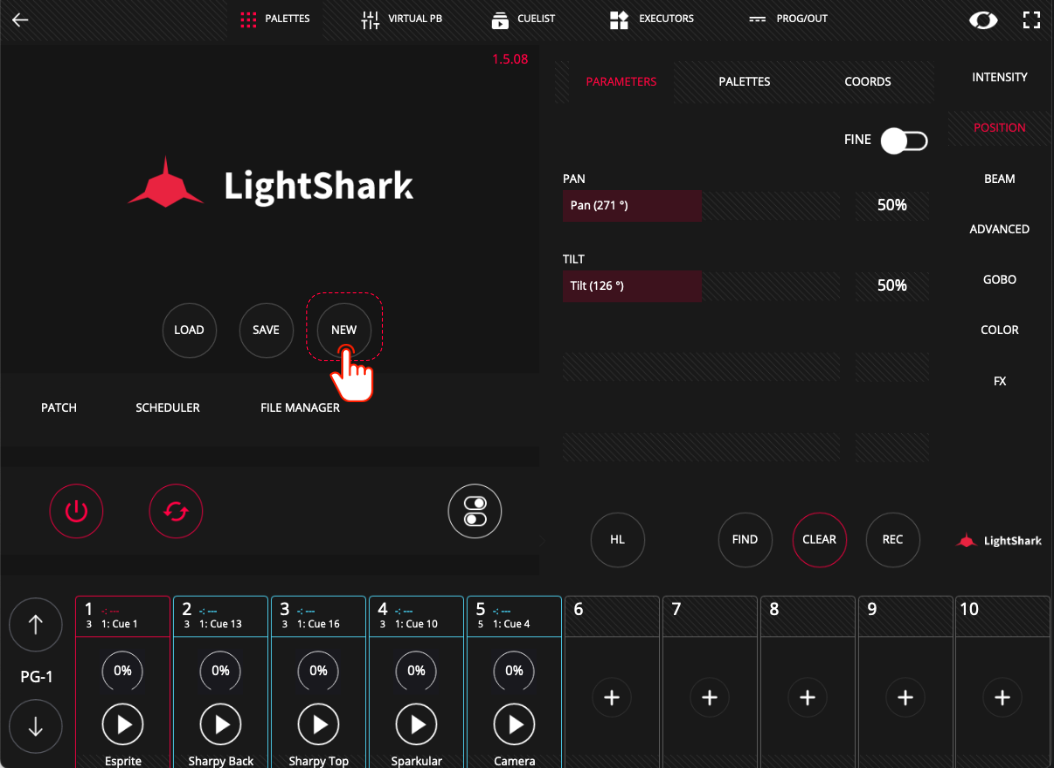Open the FILE MANAGER
This screenshot has width=1054, height=768.
(x=300, y=408)
